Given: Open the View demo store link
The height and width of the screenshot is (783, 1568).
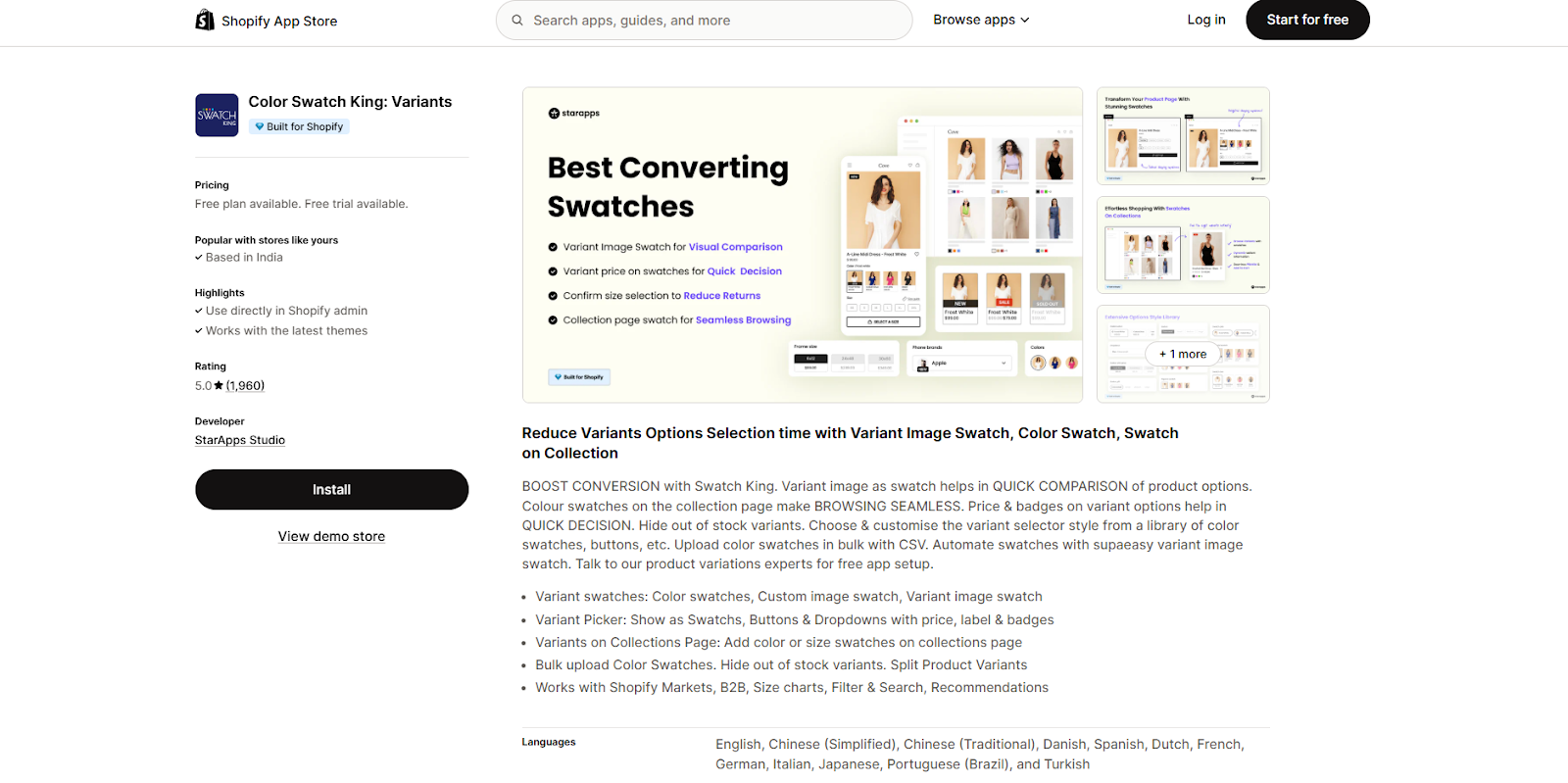Looking at the screenshot, I should pos(331,536).
